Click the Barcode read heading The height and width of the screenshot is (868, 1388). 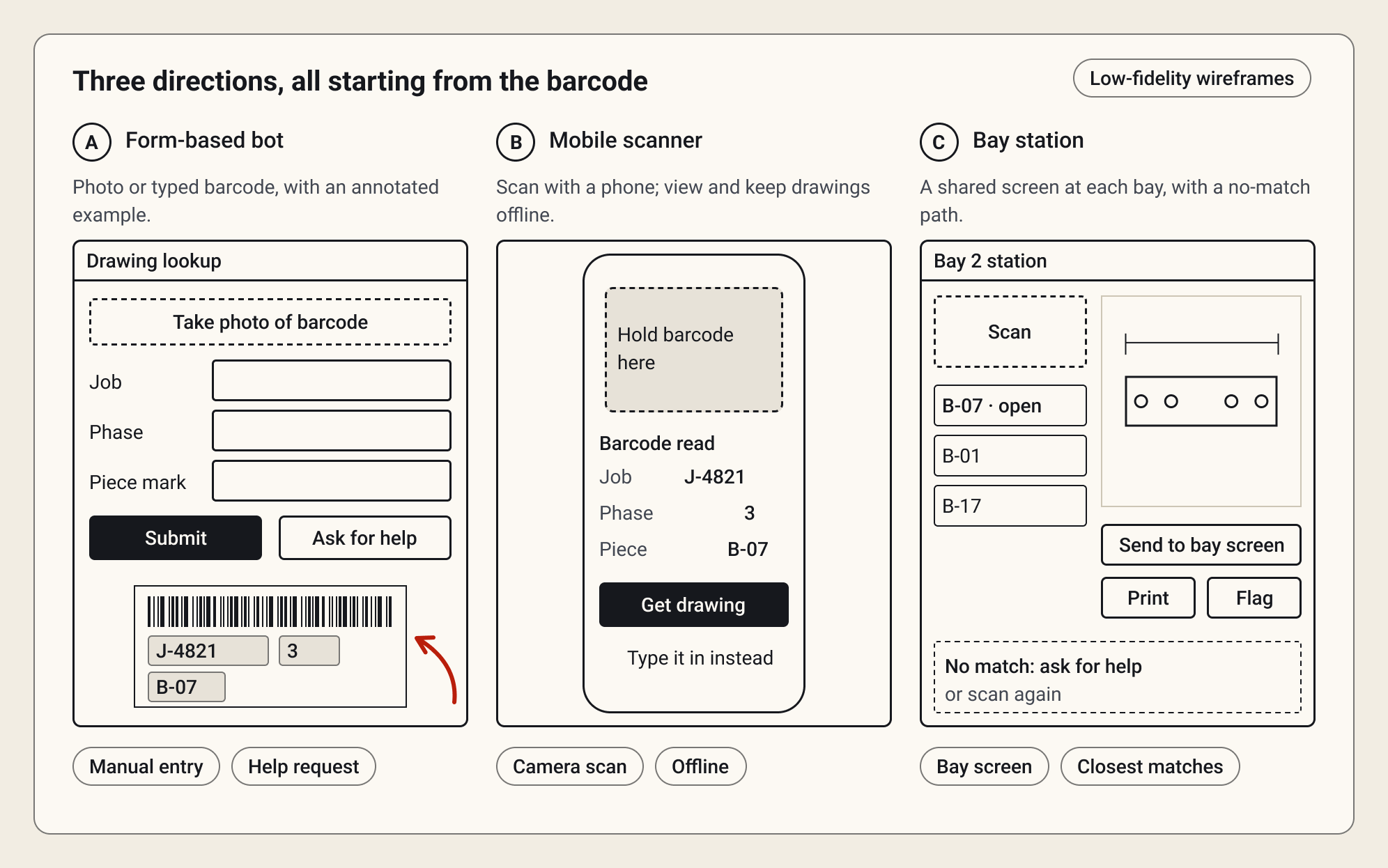click(x=657, y=443)
